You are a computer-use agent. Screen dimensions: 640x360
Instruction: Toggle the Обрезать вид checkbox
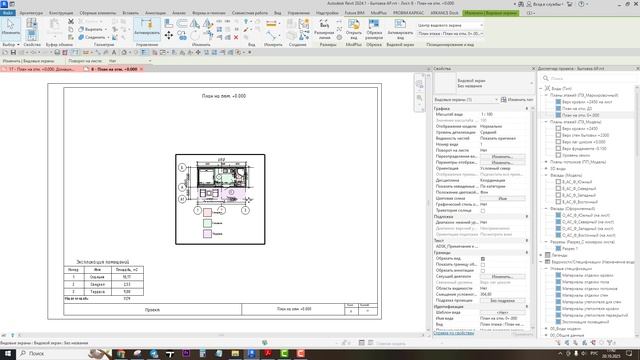483,259
